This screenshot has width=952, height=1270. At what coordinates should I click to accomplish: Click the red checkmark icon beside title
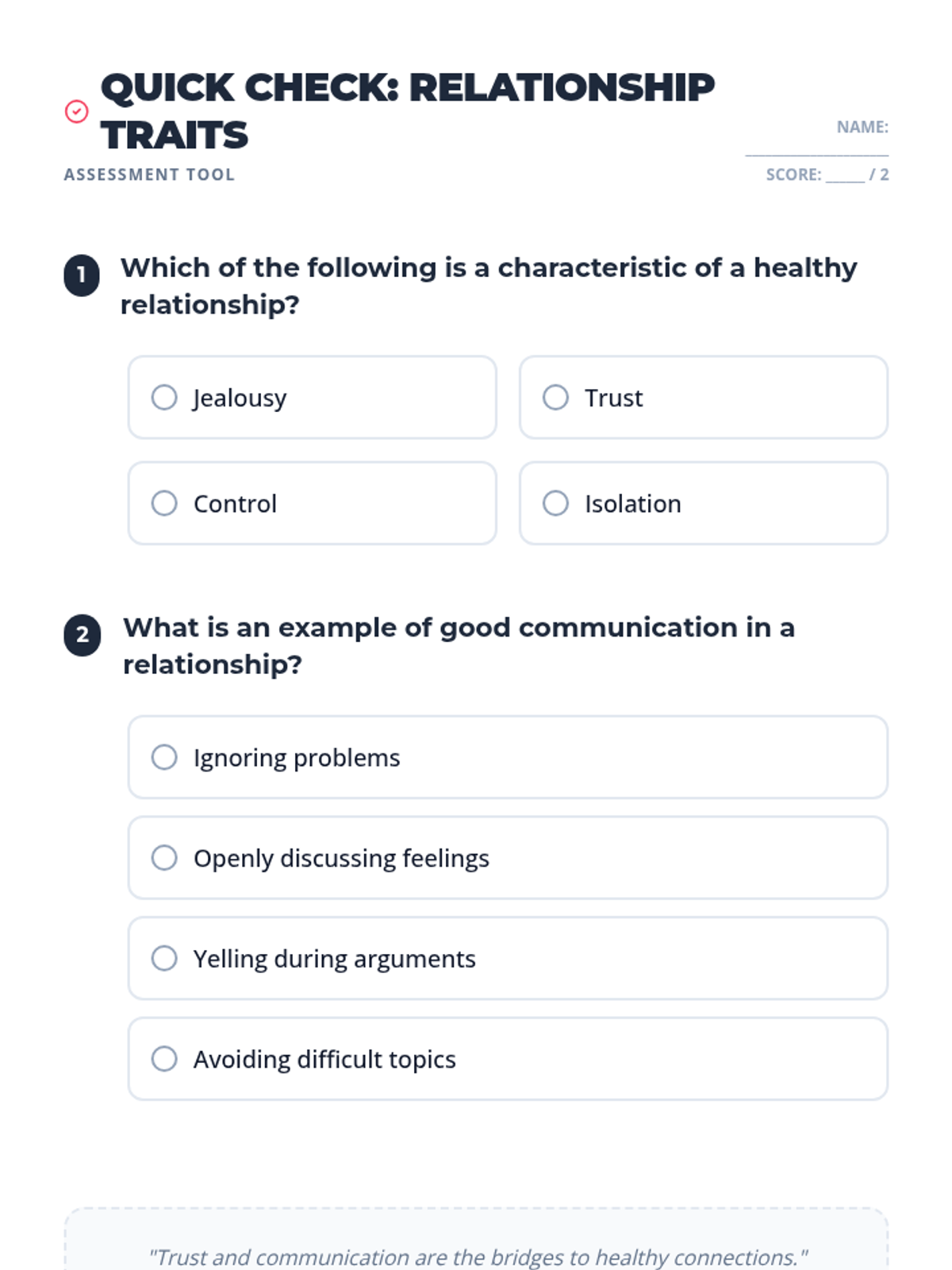(76, 112)
